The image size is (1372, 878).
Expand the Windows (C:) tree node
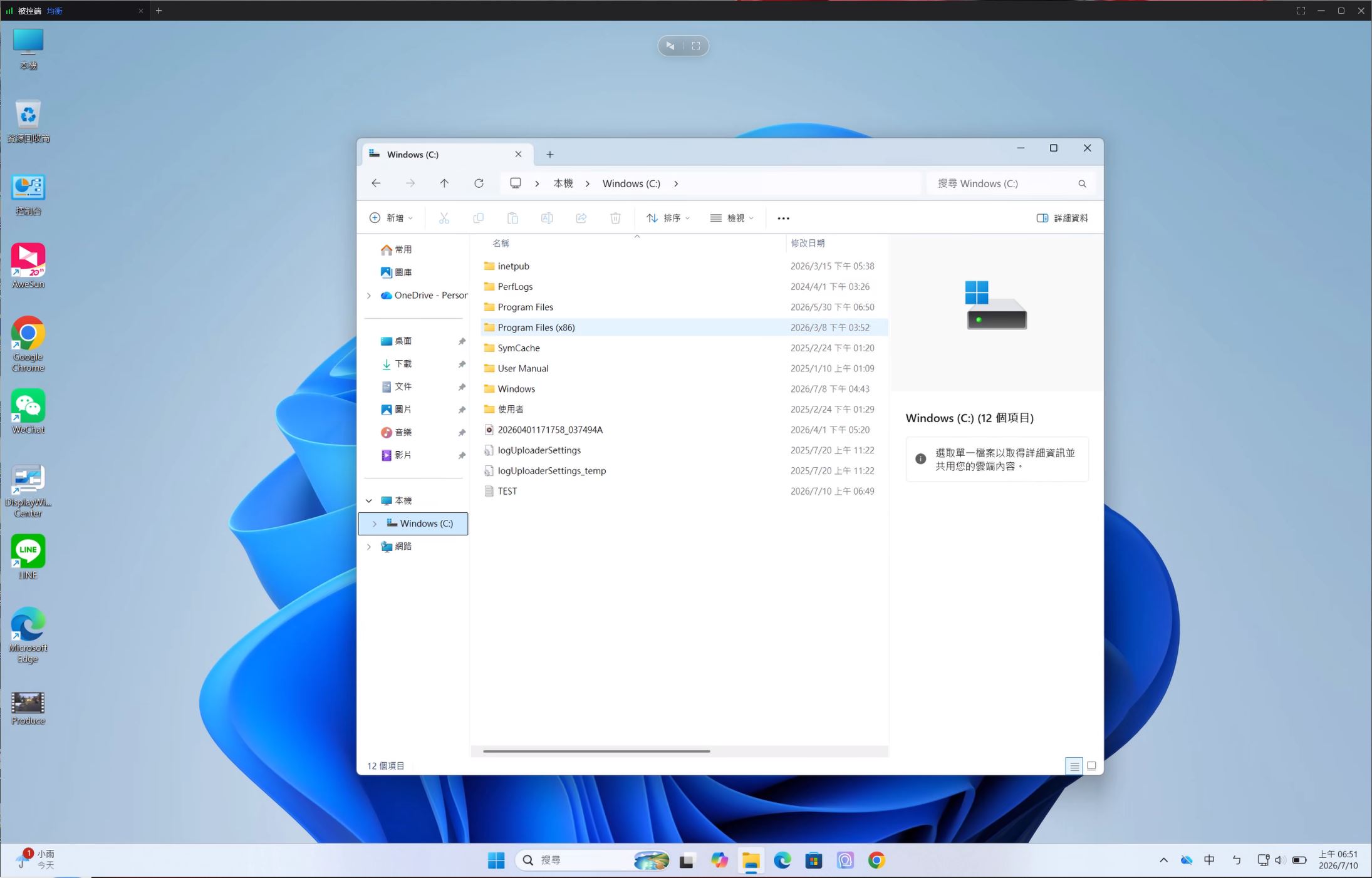coord(375,524)
